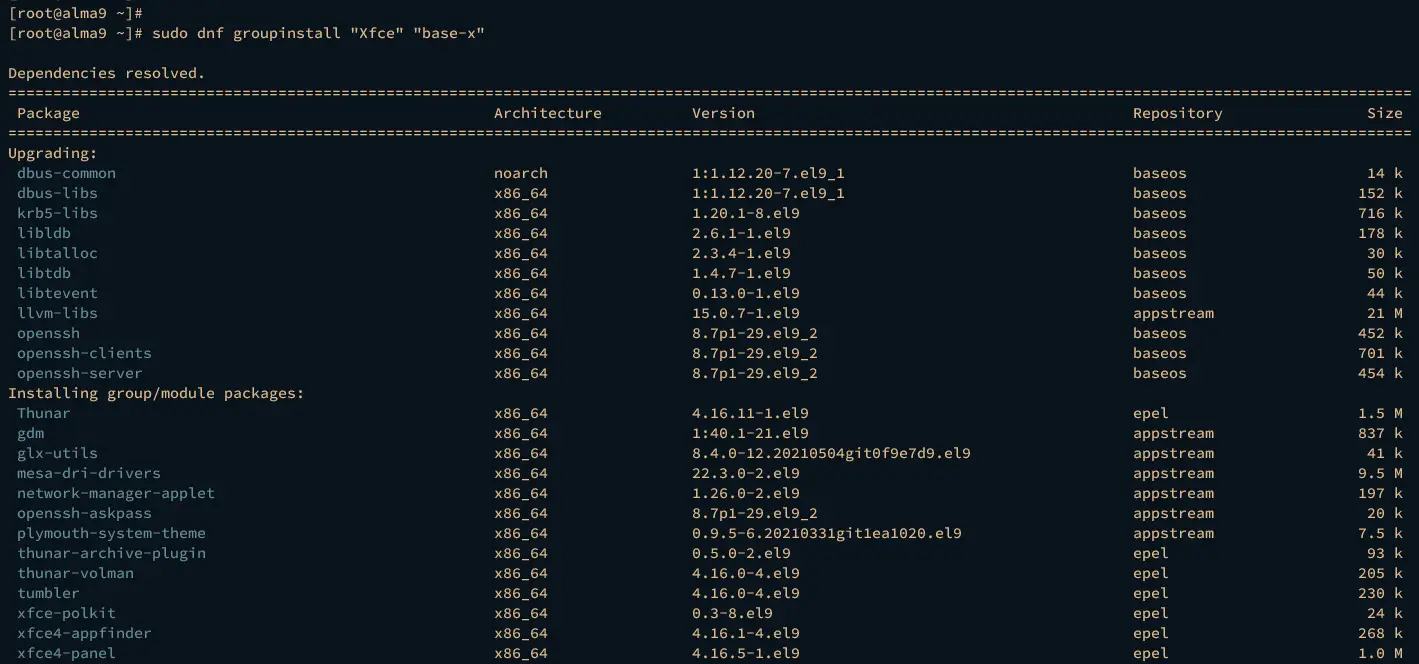The width and height of the screenshot is (1419, 664).
Task: Select the '8.4.0-12.20210504git0f9e7d9.el9' version string
Action: pos(831,453)
